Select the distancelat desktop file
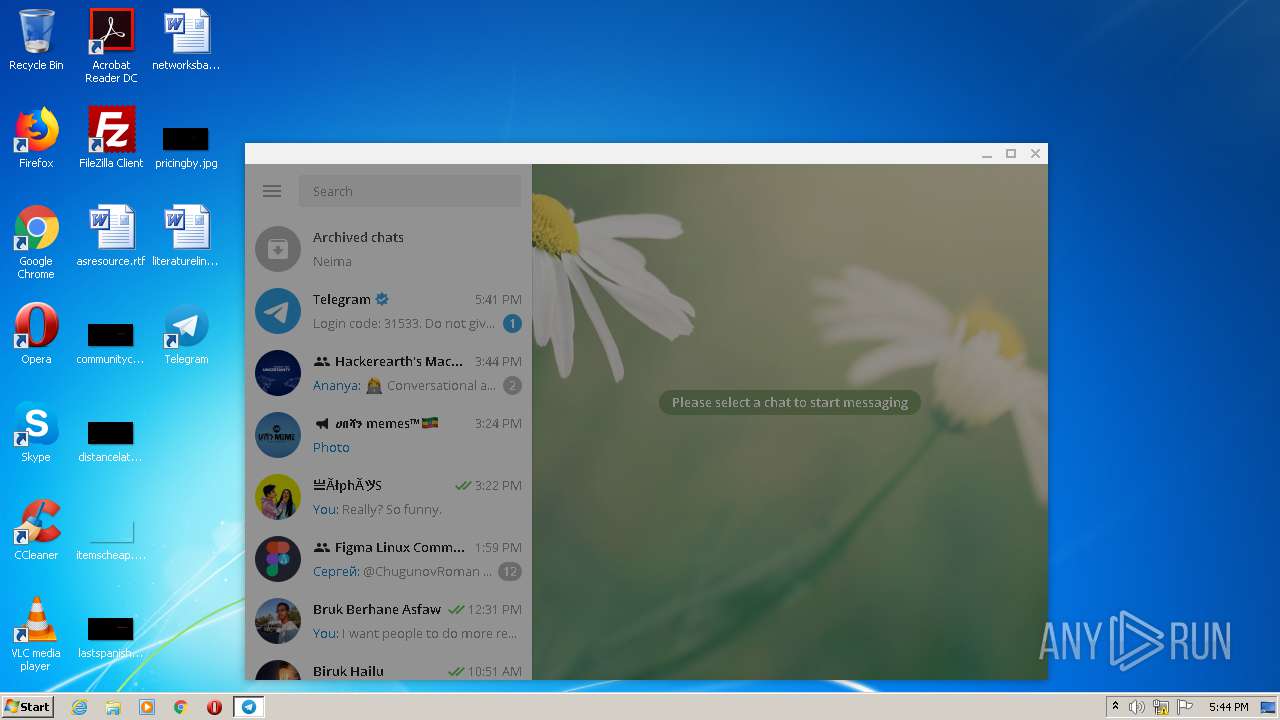 pyautogui.click(x=111, y=441)
